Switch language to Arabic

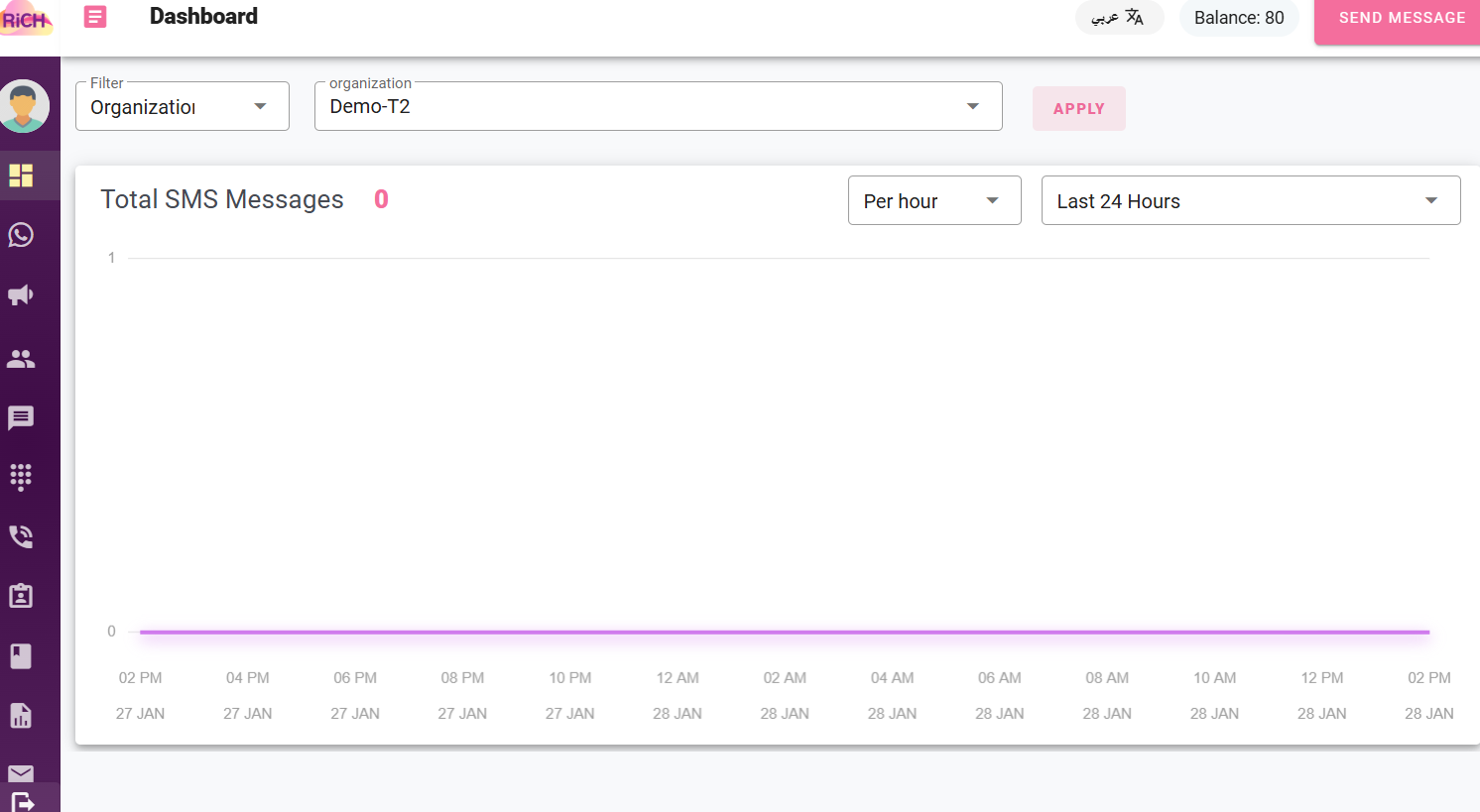click(x=1118, y=18)
